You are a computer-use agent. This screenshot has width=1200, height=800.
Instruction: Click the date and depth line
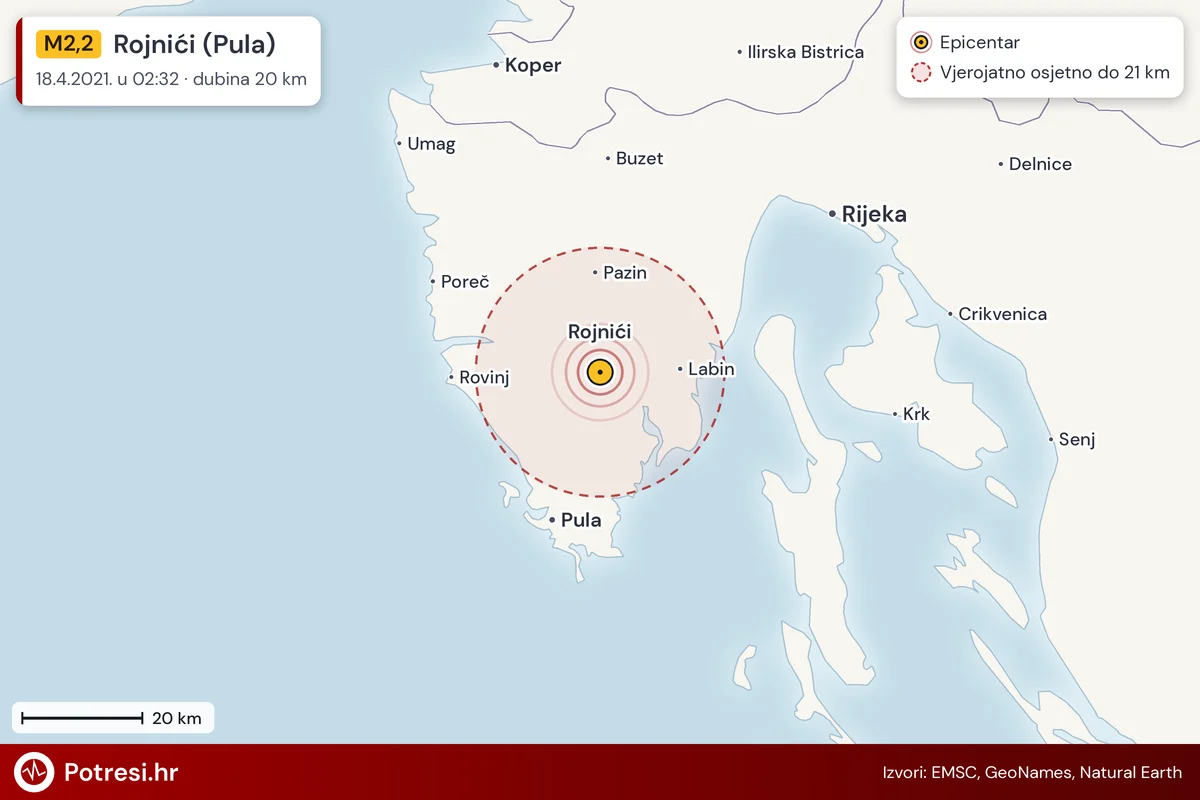171,79
